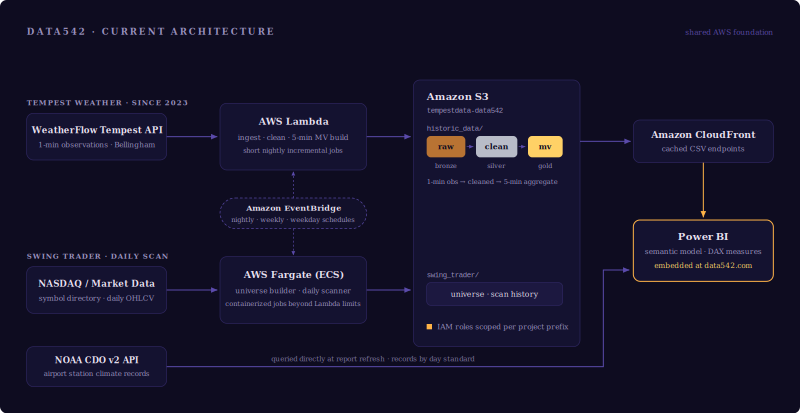Click '1-min obs → cleaned → 5-min aggregate' text
This screenshot has height=413, width=800.
click(492, 182)
